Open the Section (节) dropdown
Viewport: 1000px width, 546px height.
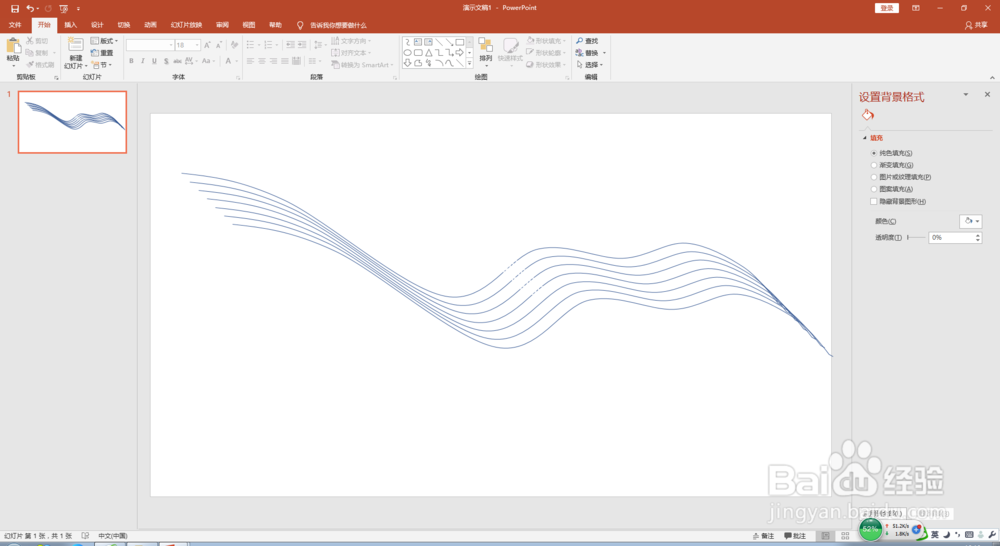point(101,64)
